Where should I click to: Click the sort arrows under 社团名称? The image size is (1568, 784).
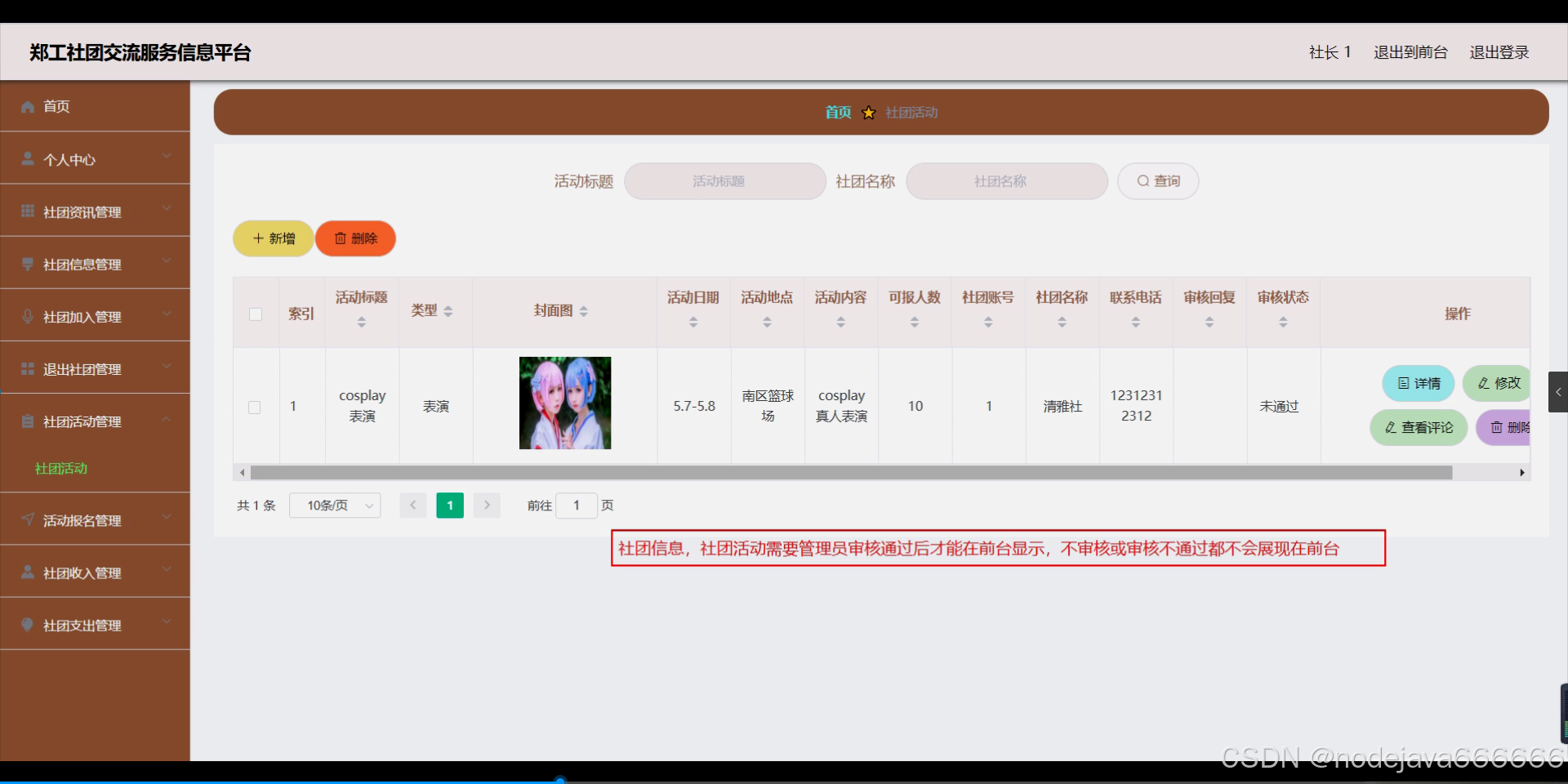1062,323
